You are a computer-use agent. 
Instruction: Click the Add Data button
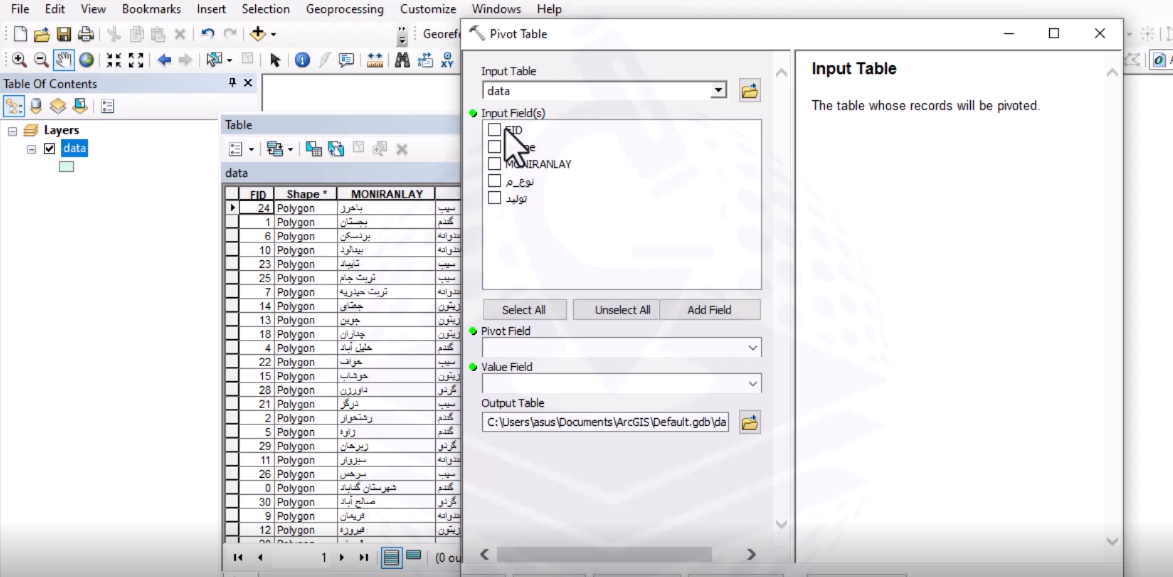(257, 34)
